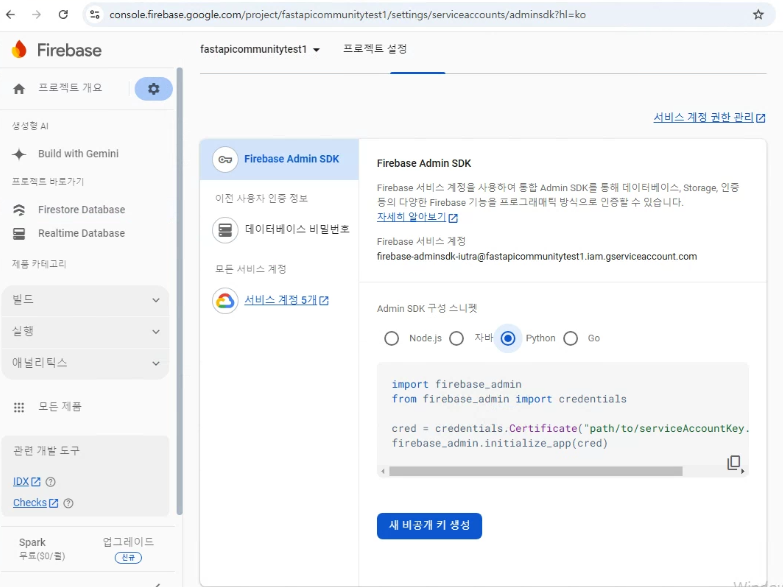
Task: Select the Python radio button
Action: click(508, 338)
